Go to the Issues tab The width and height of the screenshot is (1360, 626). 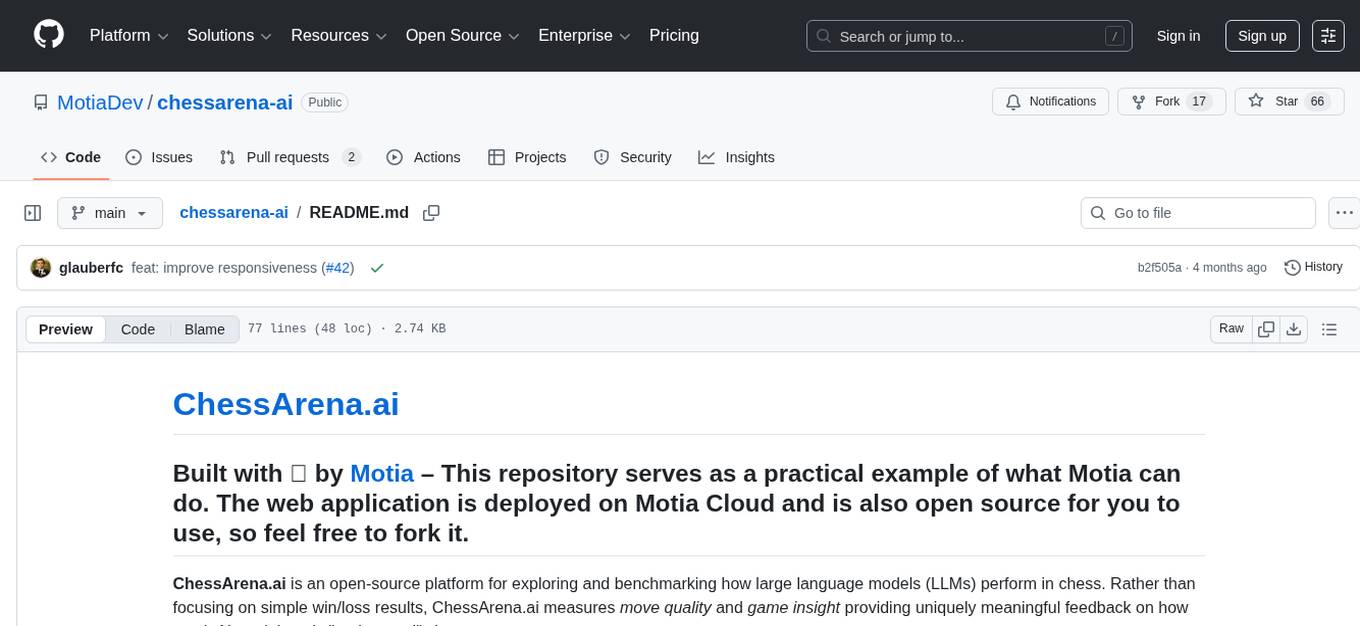pyautogui.click(x=159, y=157)
